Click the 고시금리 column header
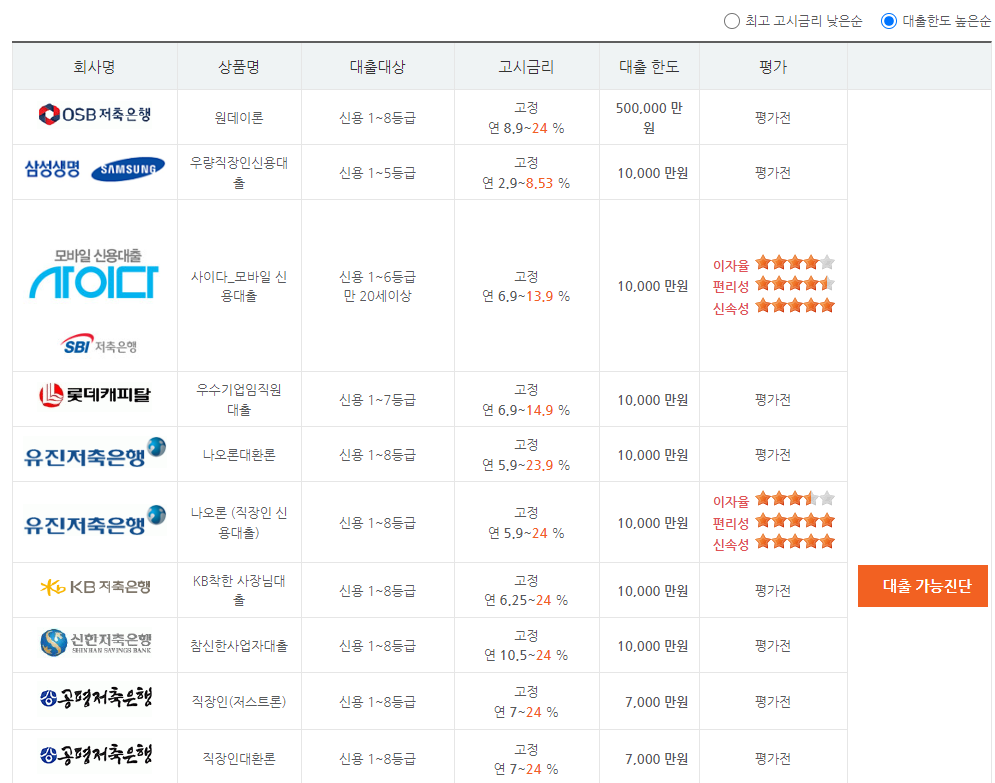 point(526,67)
